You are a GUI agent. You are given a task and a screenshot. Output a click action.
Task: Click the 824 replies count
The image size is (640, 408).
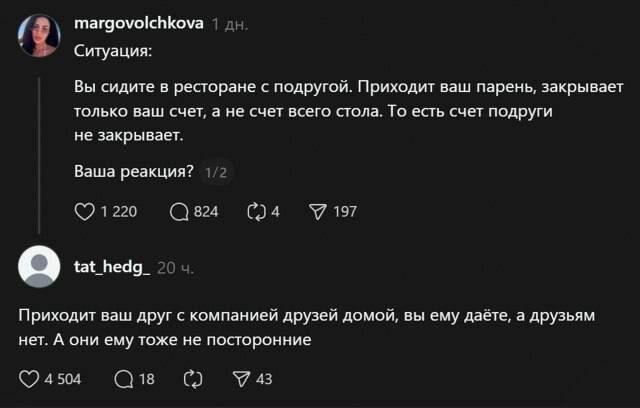(205, 211)
